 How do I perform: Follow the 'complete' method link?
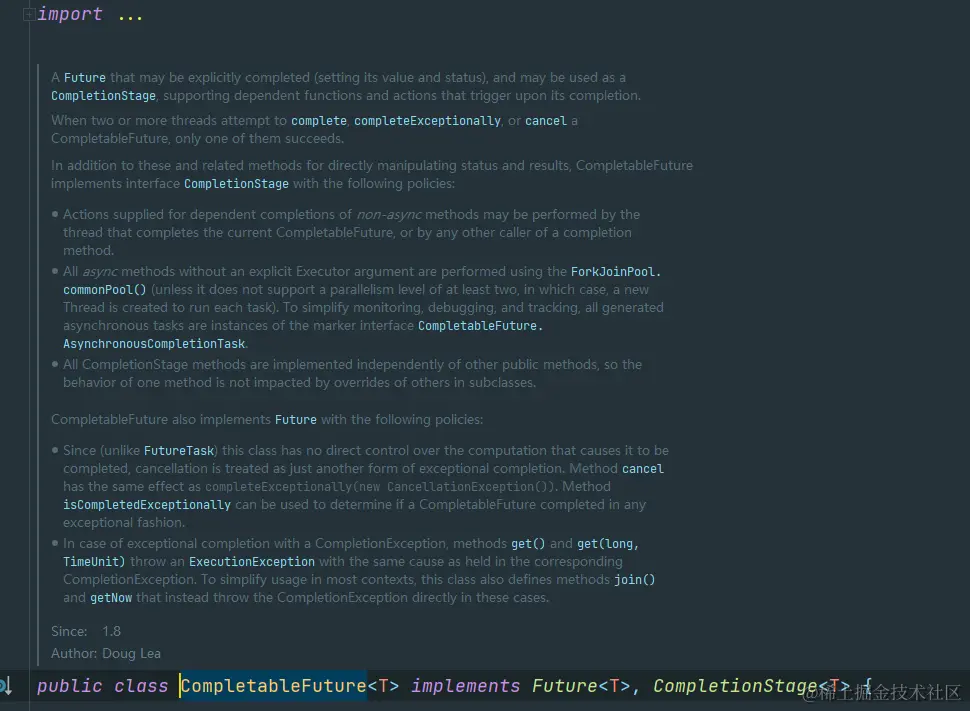(x=319, y=121)
